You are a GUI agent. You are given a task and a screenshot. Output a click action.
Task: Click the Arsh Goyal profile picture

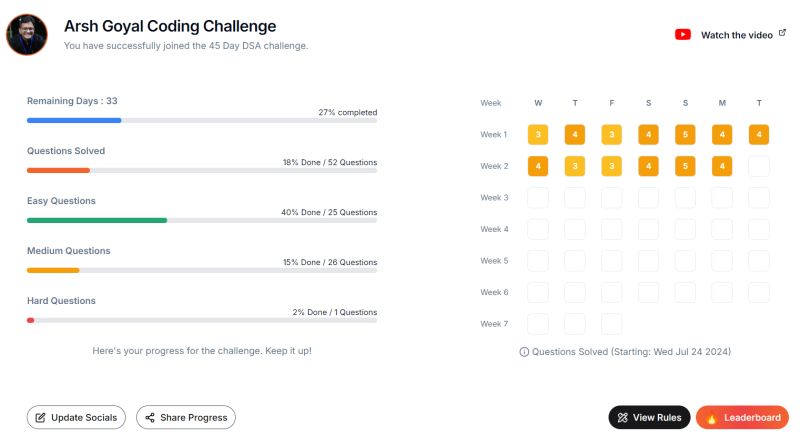[x=27, y=35]
